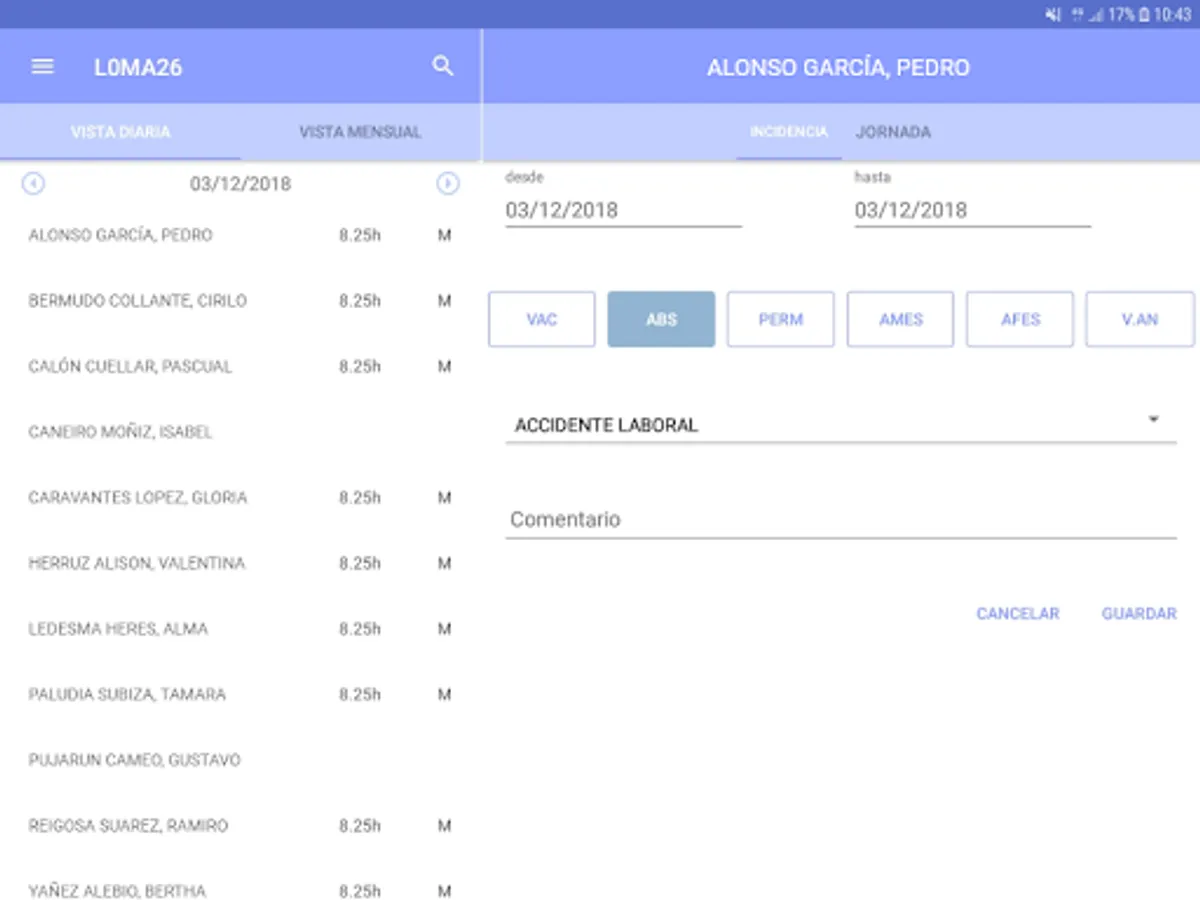This screenshot has height=900, width=1200.
Task: Choose the AMES incidence type
Action: 900,320
